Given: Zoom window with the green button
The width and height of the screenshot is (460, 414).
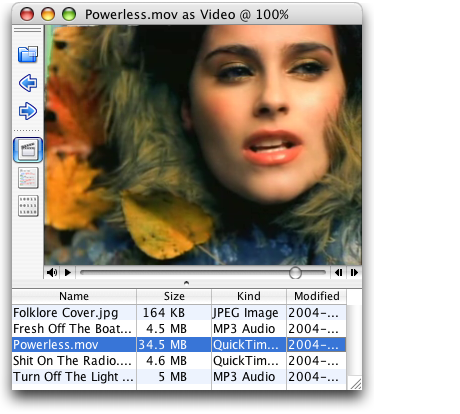Looking at the screenshot, I should click(x=69, y=14).
